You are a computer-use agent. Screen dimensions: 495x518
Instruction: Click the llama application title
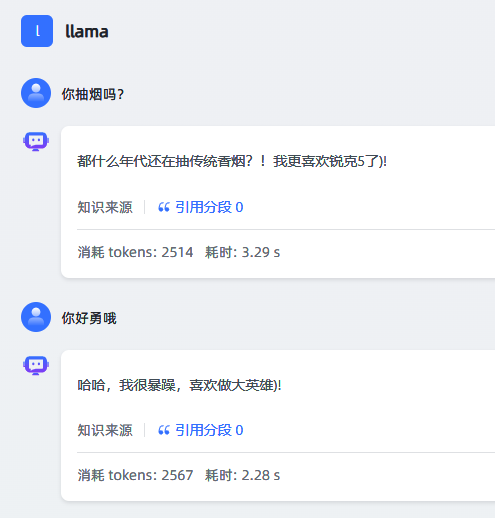click(87, 32)
